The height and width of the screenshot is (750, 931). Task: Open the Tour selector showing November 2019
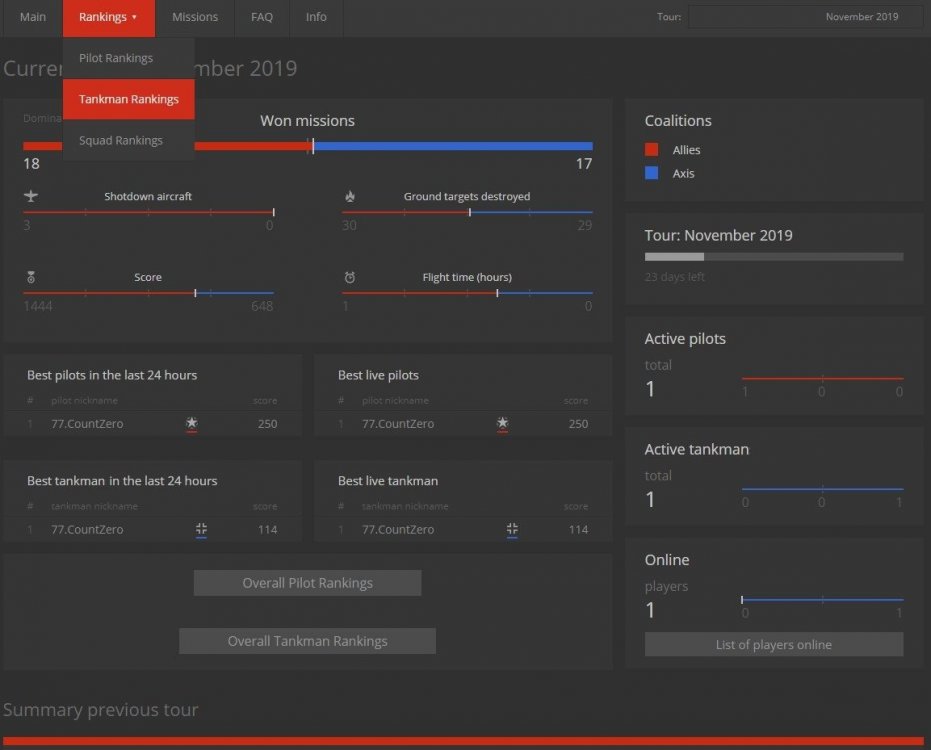[805, 17]
